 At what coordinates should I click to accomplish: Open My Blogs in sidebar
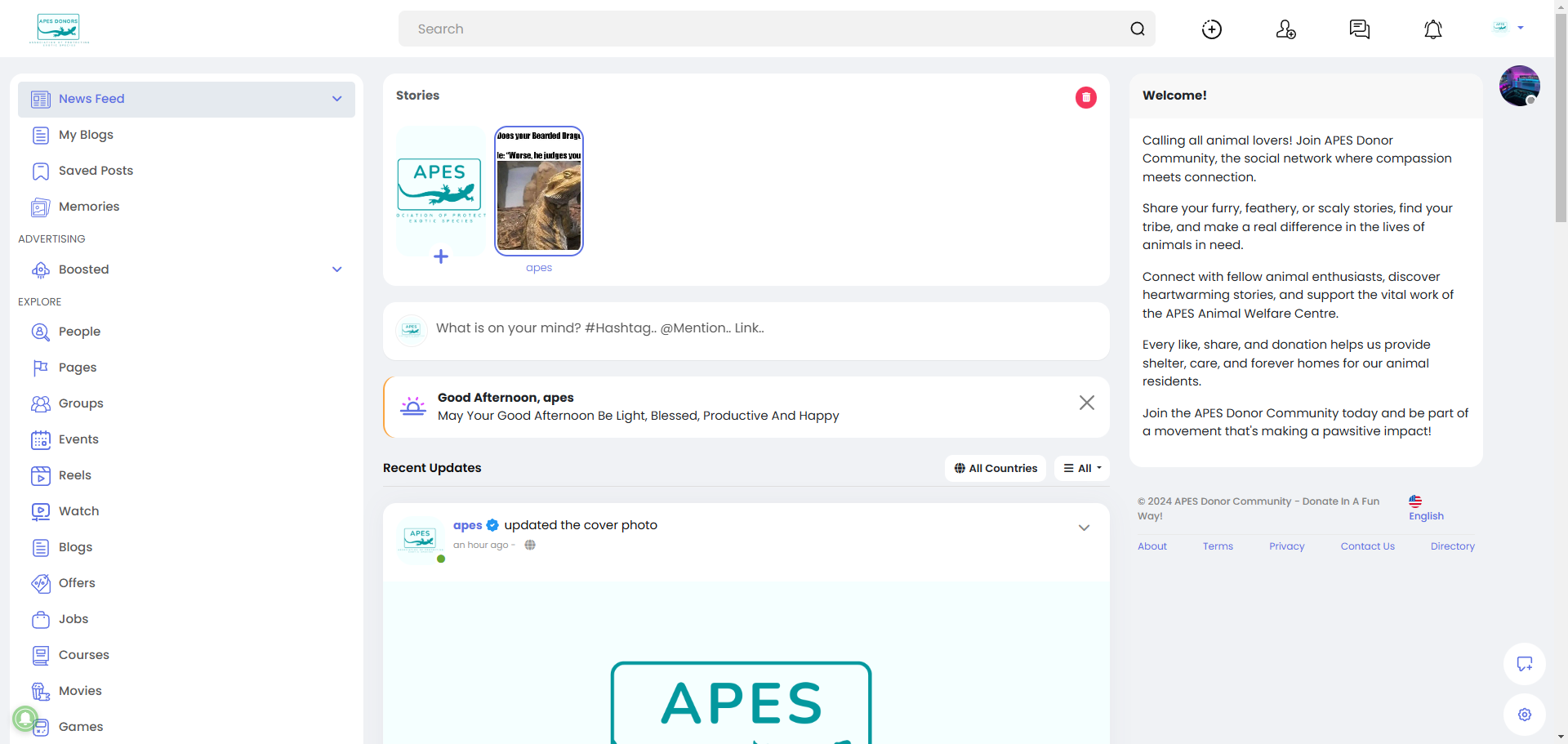point(186,135)
